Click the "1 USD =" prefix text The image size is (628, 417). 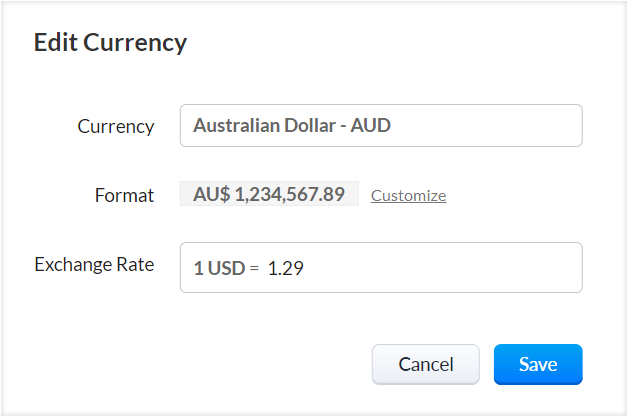pos(226,269)
